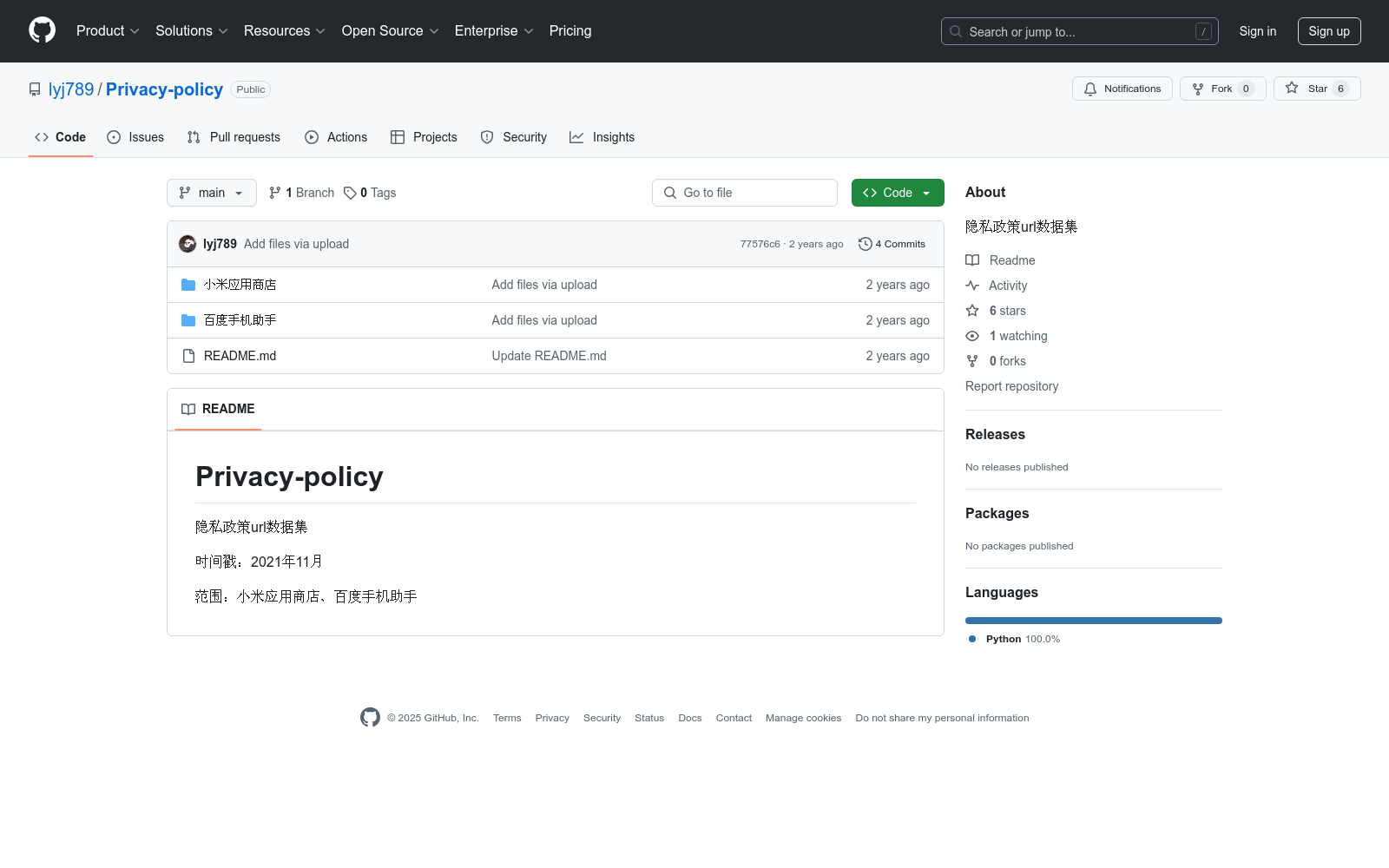Switch to the Security tab
The width and height of the screenshot is (1389, 868).
514,137
